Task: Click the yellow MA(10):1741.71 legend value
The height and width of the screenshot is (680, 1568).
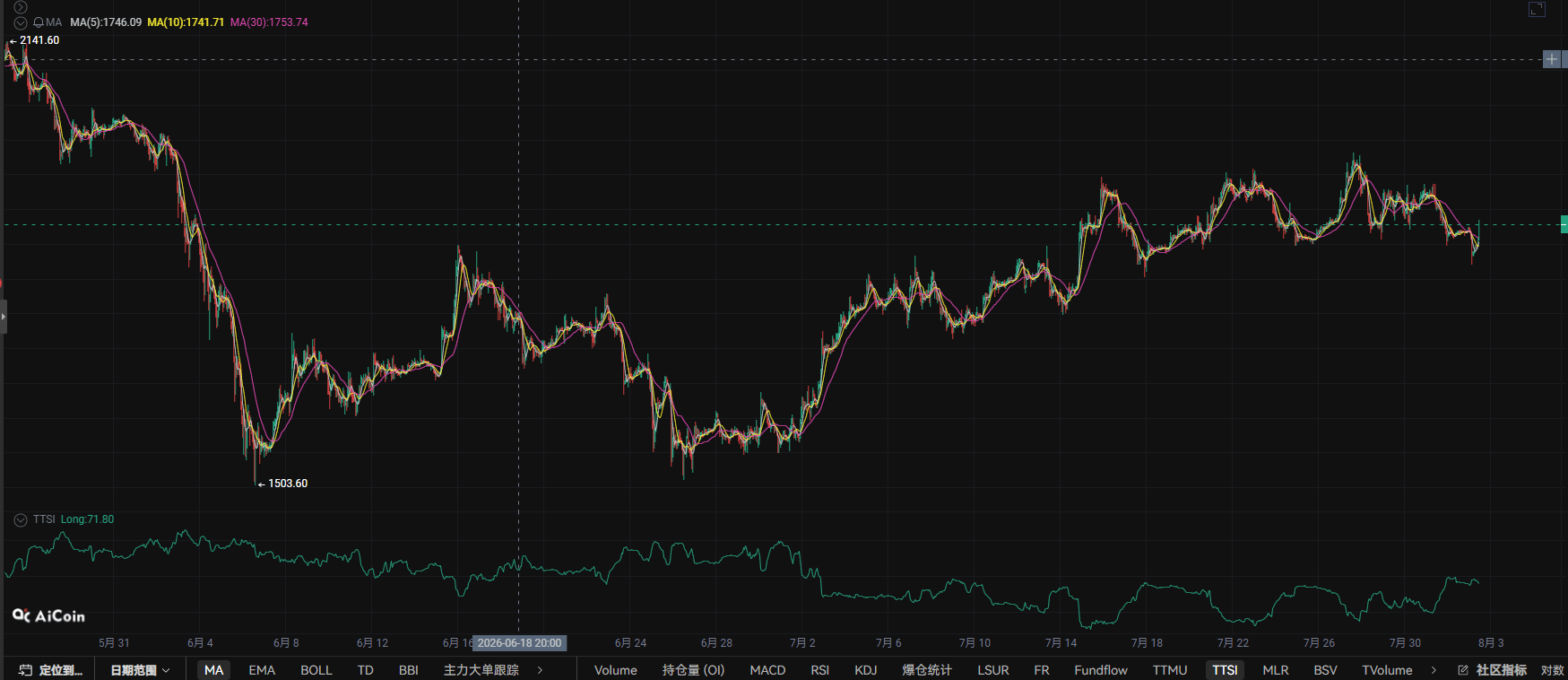Action: click(x=186, y=22)
